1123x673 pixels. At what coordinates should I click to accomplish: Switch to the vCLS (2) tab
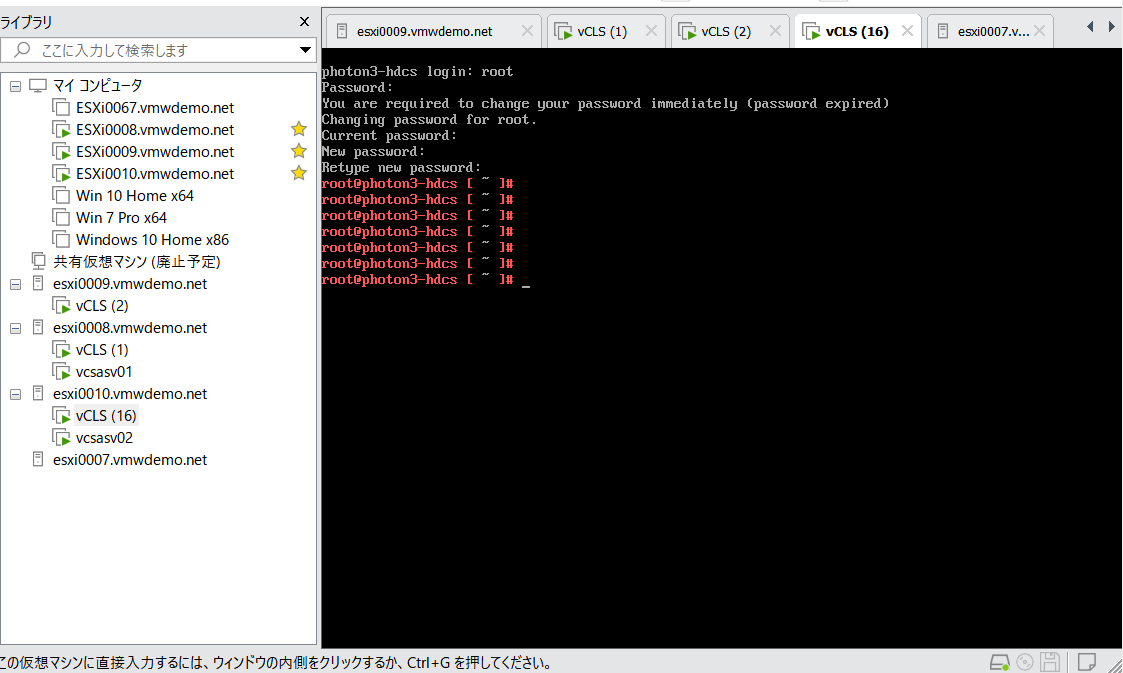[x=726, y=32]
